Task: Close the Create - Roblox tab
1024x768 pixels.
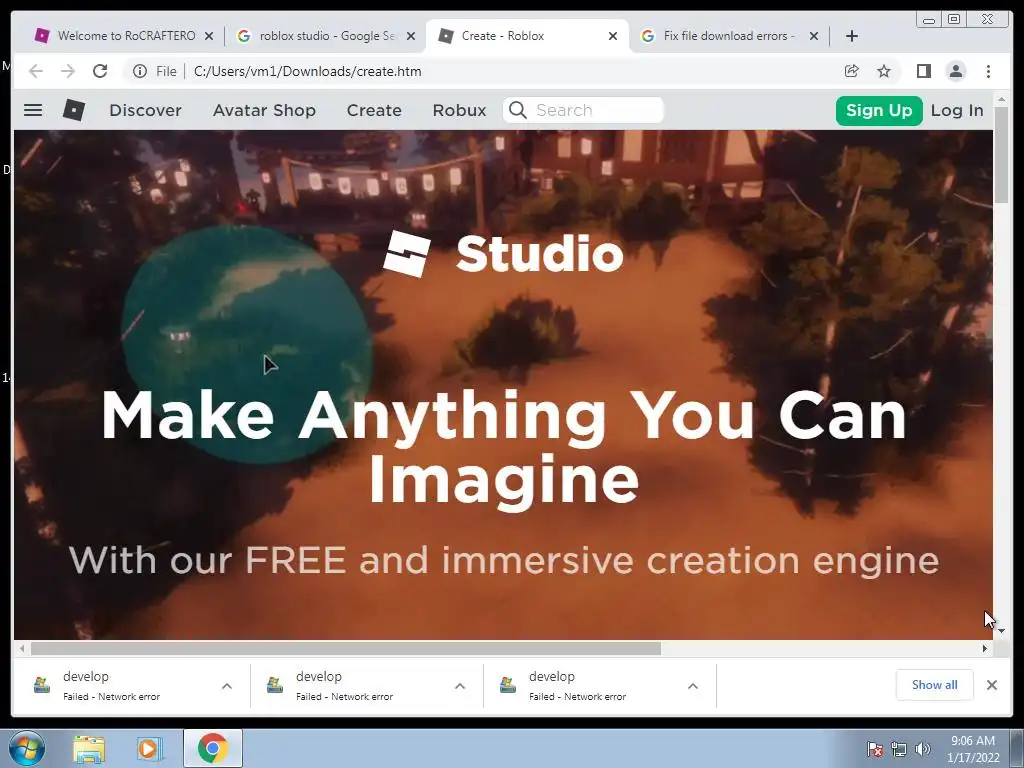Action: point(613,36)
